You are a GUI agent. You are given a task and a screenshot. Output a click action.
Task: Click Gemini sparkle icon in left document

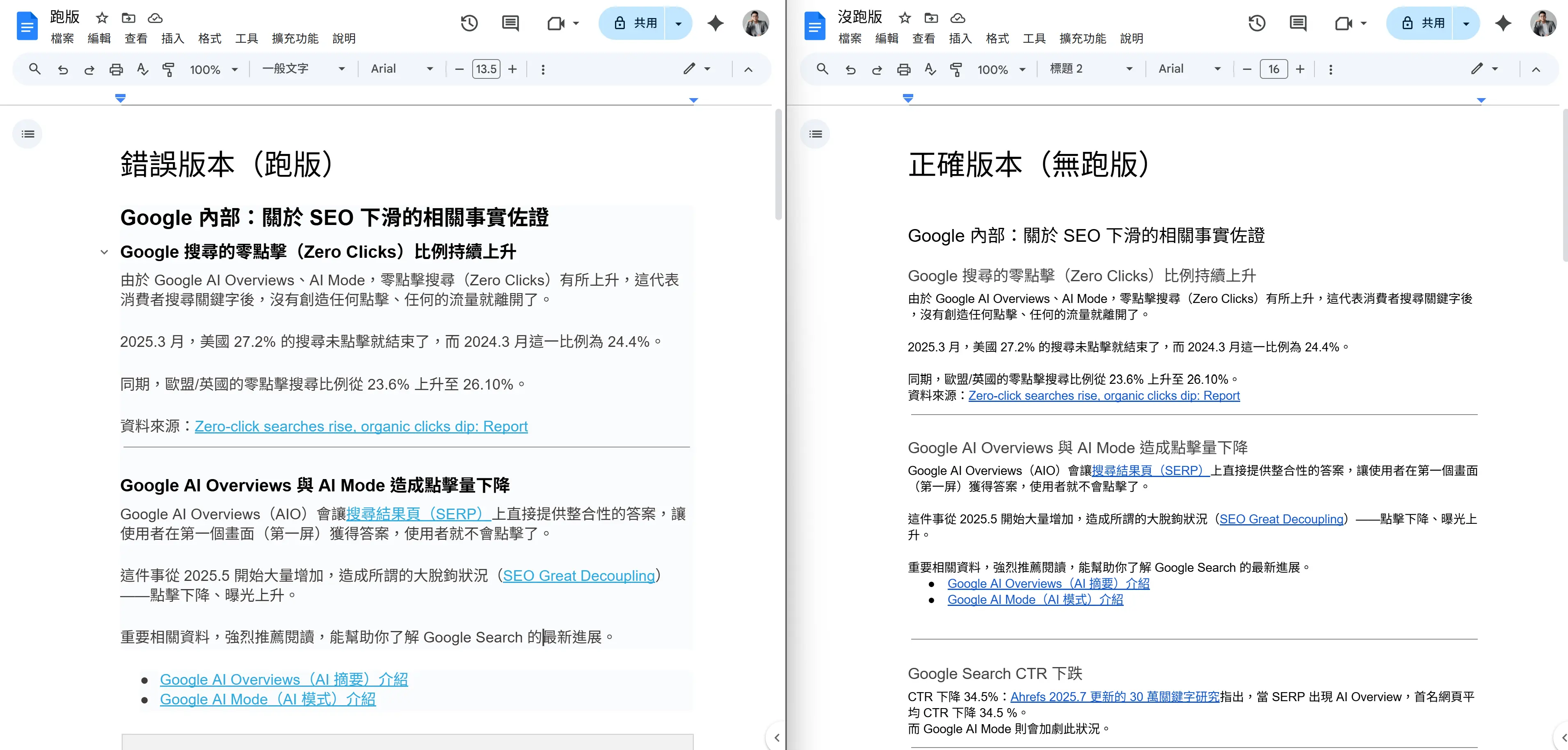pyautogui.click(x=715, y=24)
